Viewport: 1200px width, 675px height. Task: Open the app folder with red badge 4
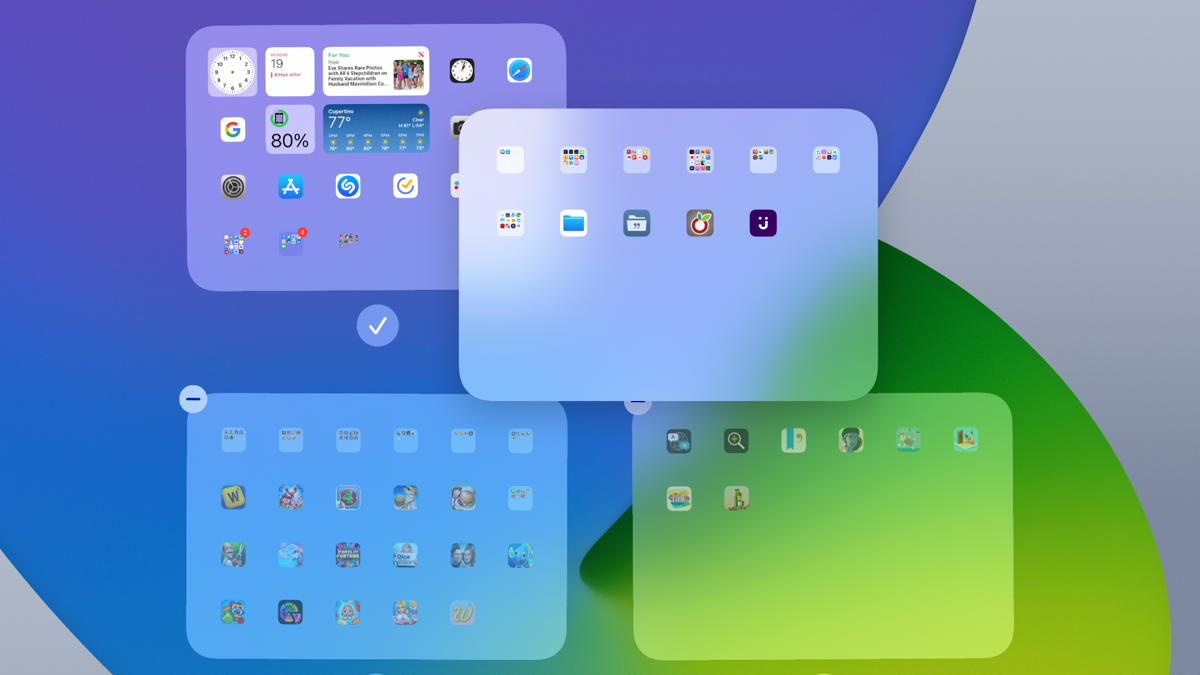290,243
